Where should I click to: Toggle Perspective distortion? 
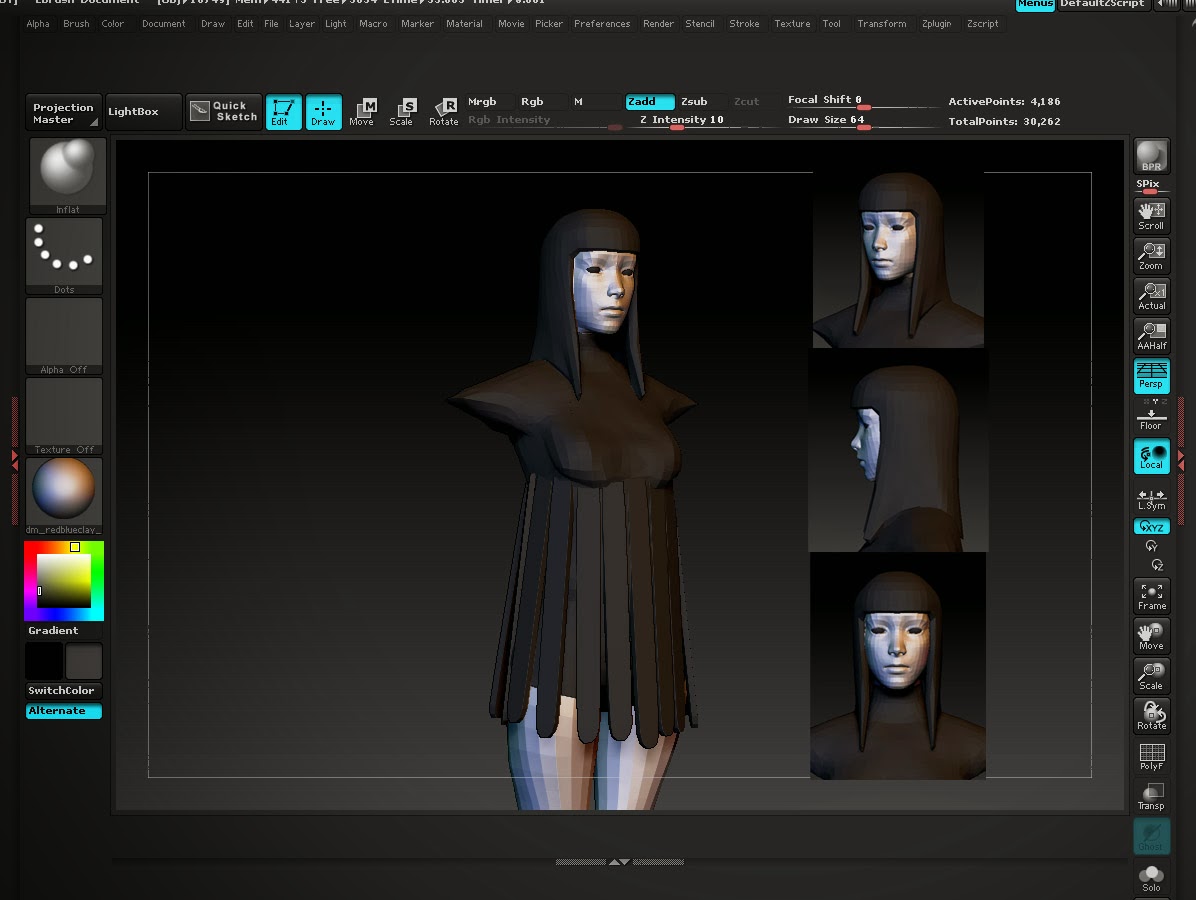(1151, 375)
